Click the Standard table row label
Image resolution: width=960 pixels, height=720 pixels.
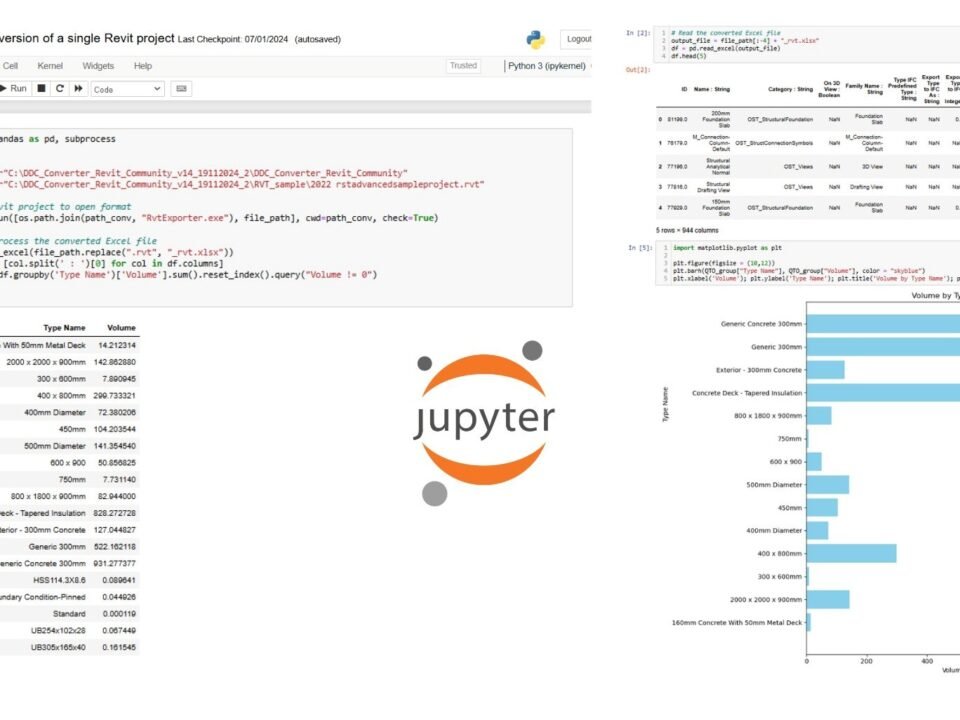(x=69, y=613)
